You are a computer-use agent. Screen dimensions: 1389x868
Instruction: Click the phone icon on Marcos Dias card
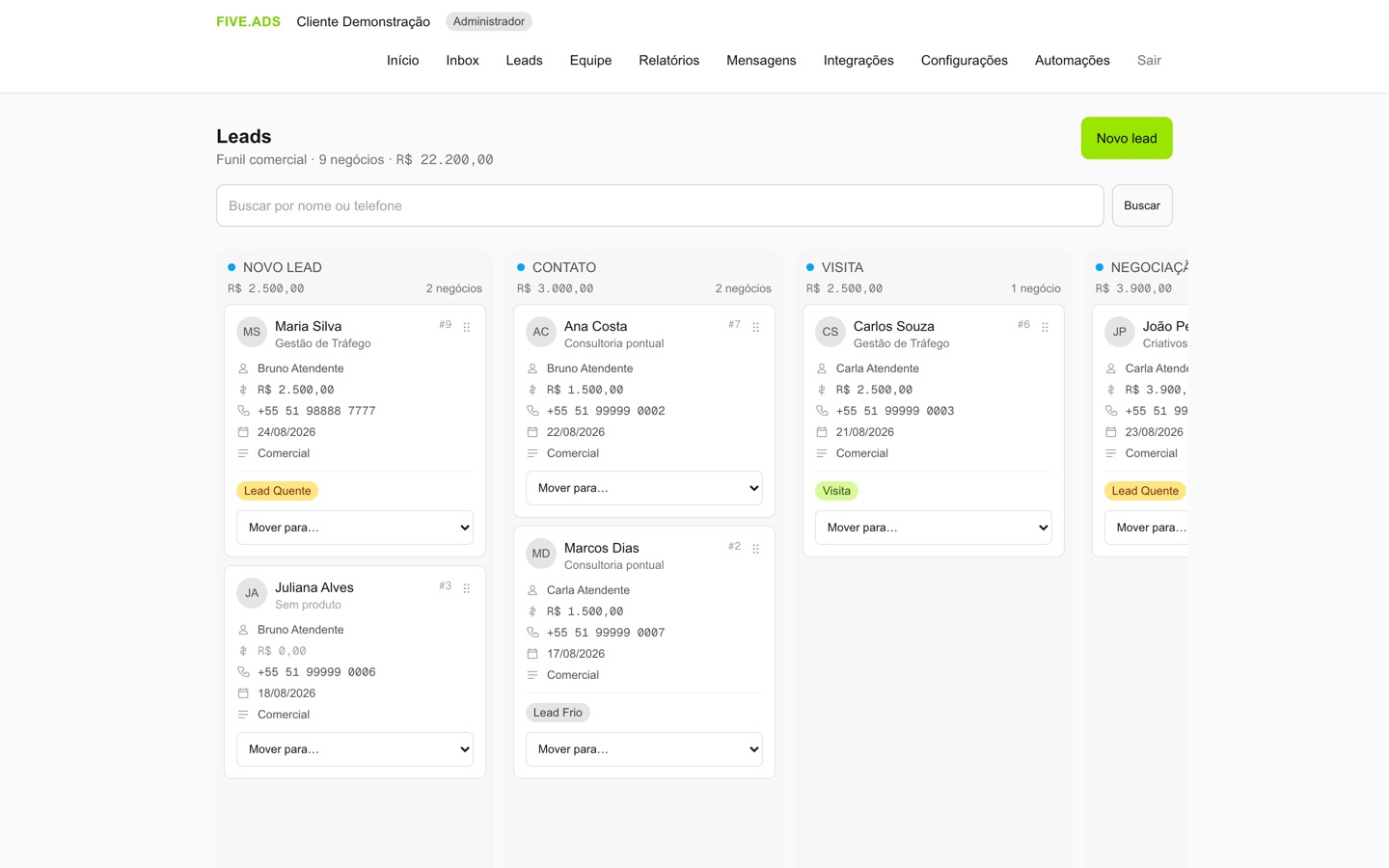tap(532, 633)
